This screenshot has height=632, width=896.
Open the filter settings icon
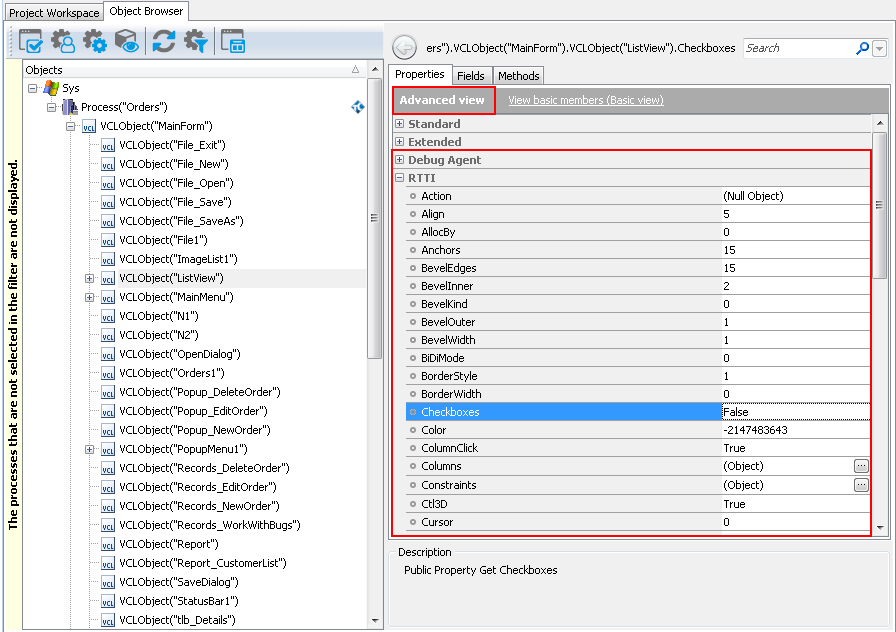[x=197, y=42]
